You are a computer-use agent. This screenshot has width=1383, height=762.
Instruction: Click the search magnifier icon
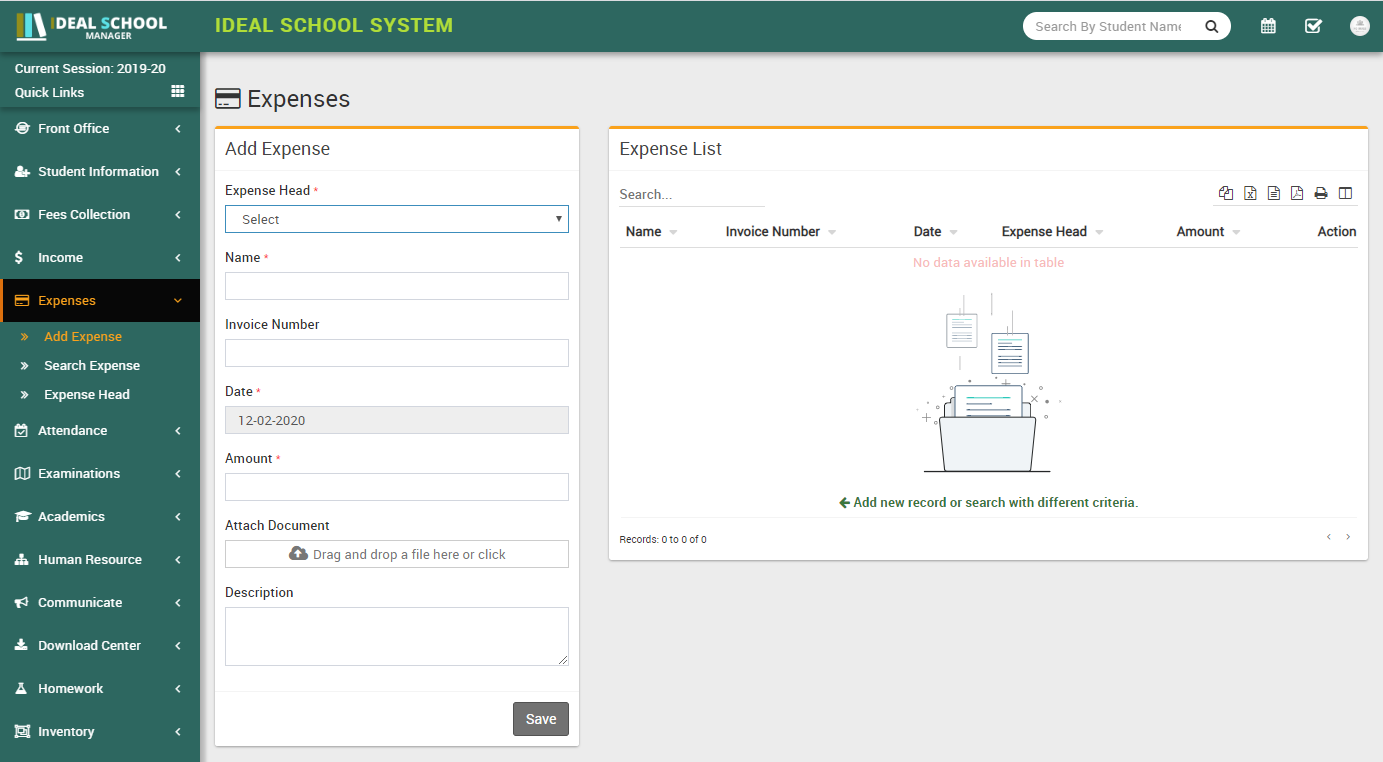click(x=1212, y=27)
